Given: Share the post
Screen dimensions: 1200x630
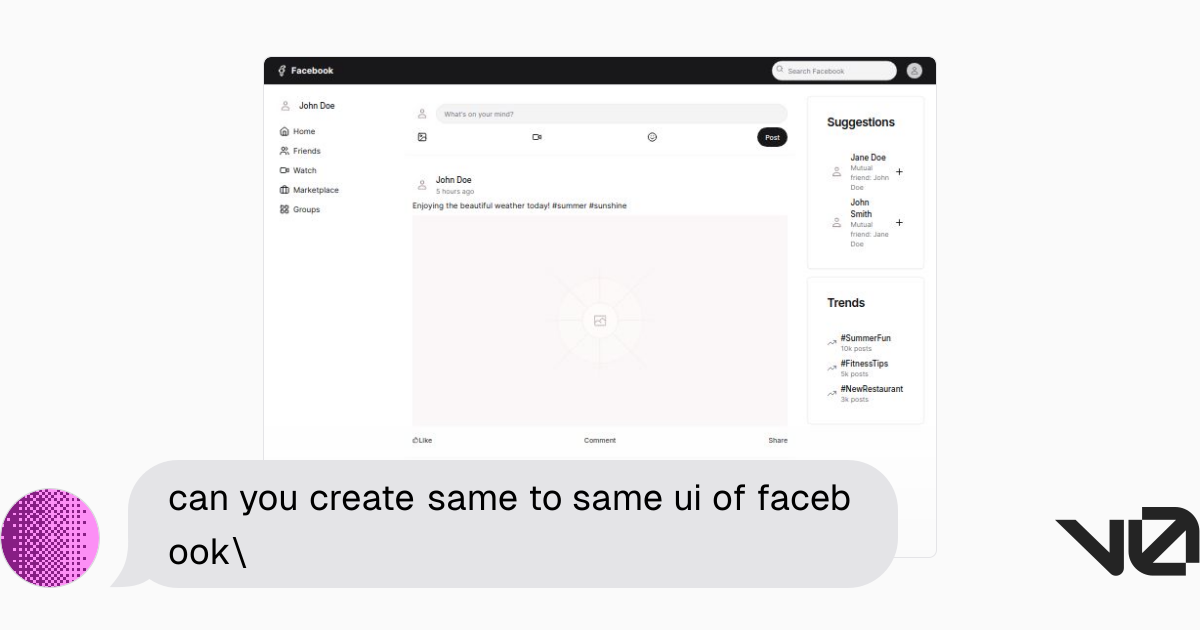Looking at the screenshot, I should point(778,440).
